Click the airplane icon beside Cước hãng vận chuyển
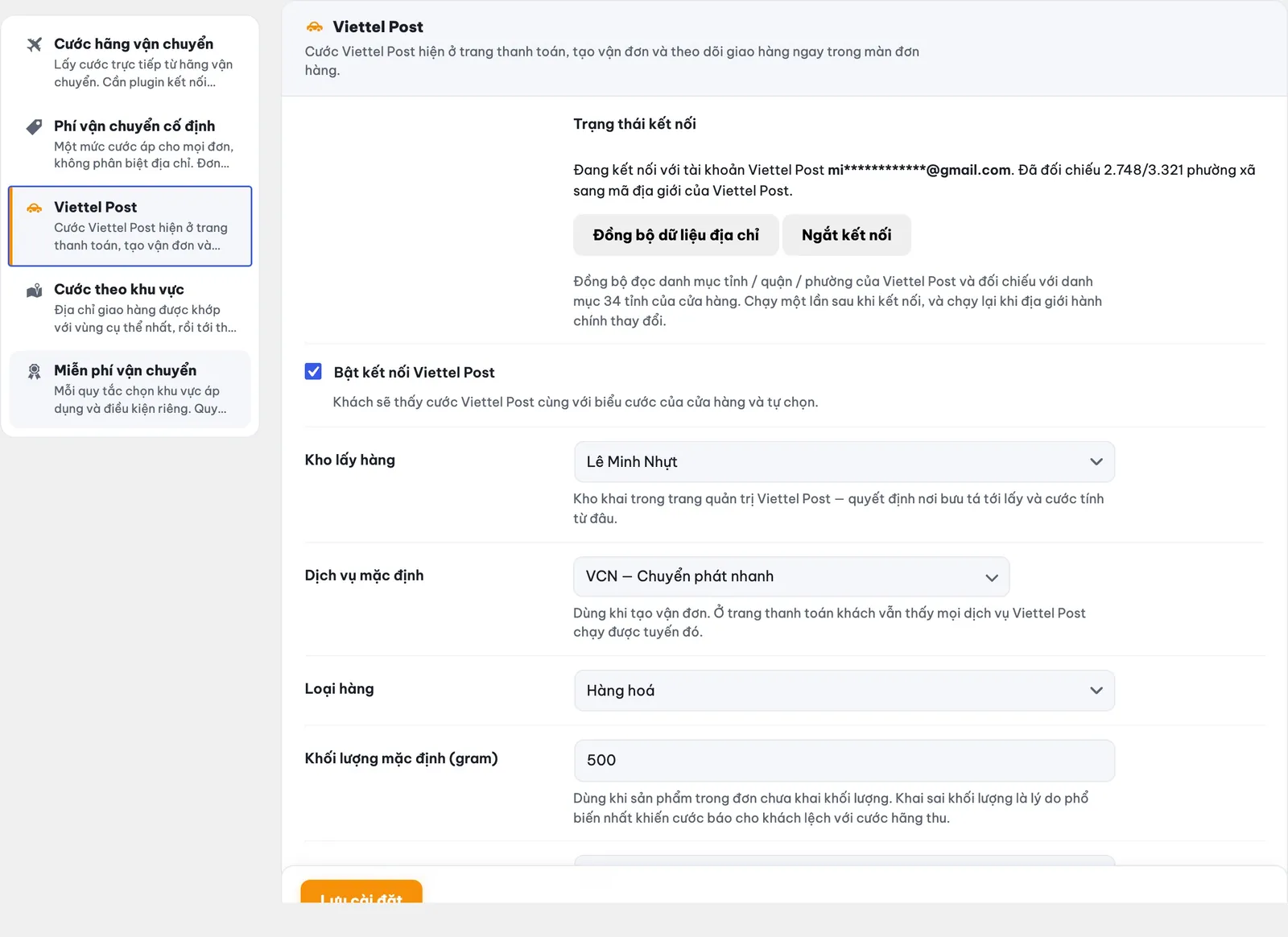1288x937 pixels. pyautogui.click(x=34, y=44)
